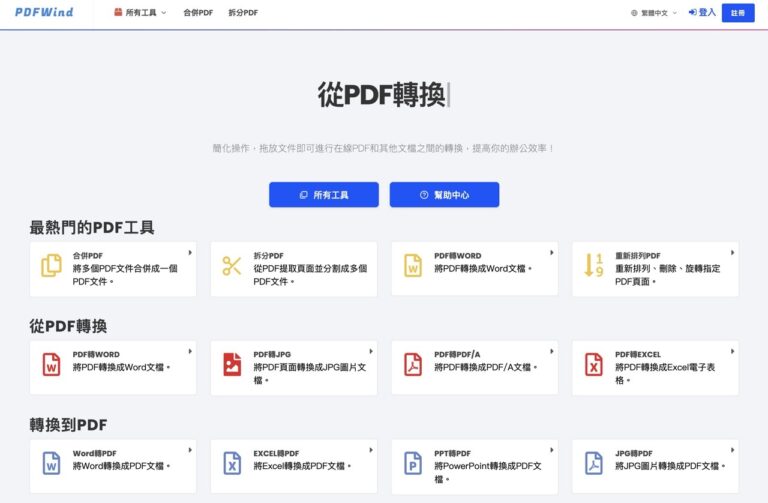Viewport: 768px width, 503px height.
Task: Open the 繁體中文 language selector
Action: (x=654, y=13)
